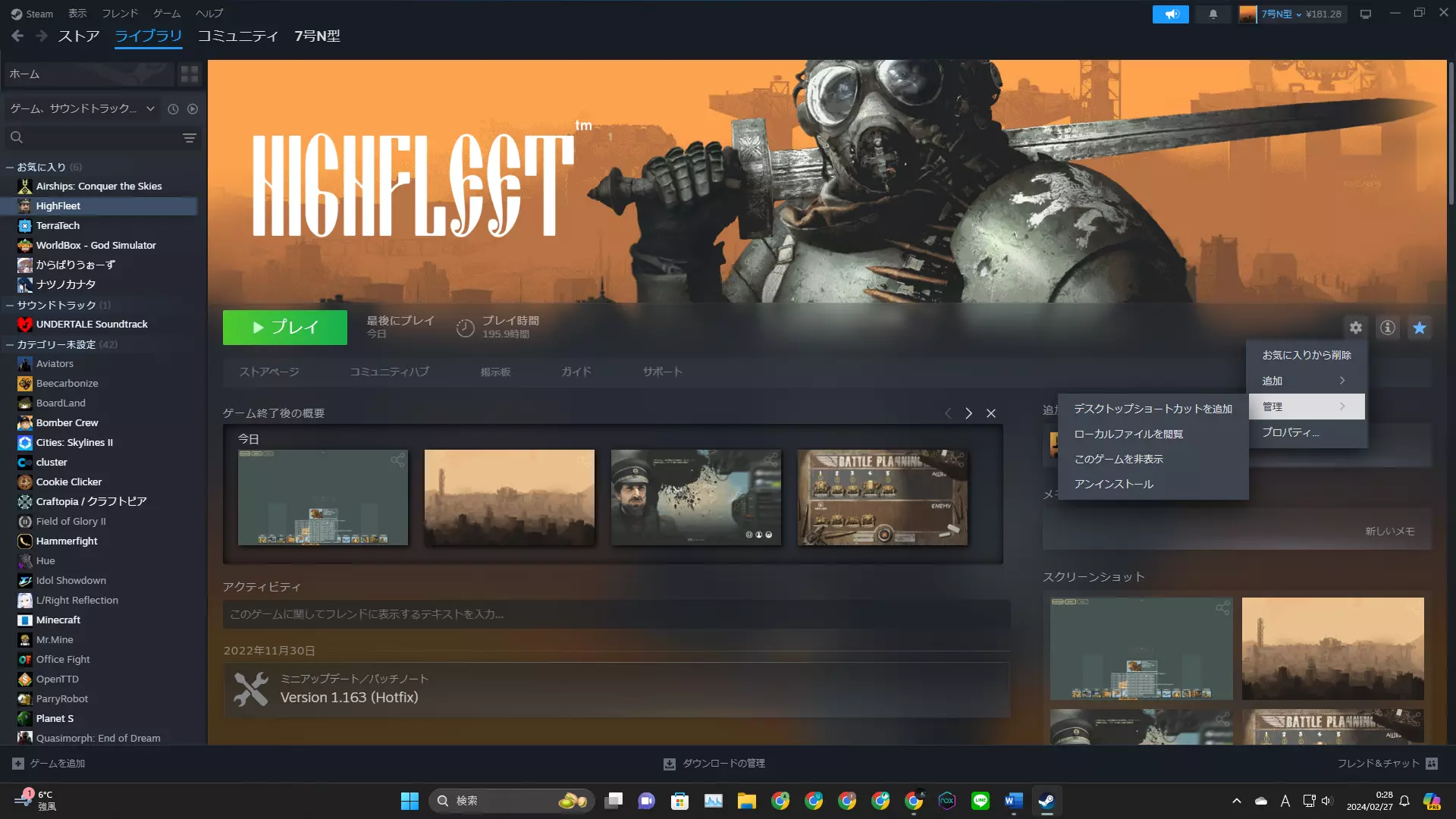Screen dimensions: 1456x819
Task: Open the advanced filter sliders icon
Action: pos(189,138)
